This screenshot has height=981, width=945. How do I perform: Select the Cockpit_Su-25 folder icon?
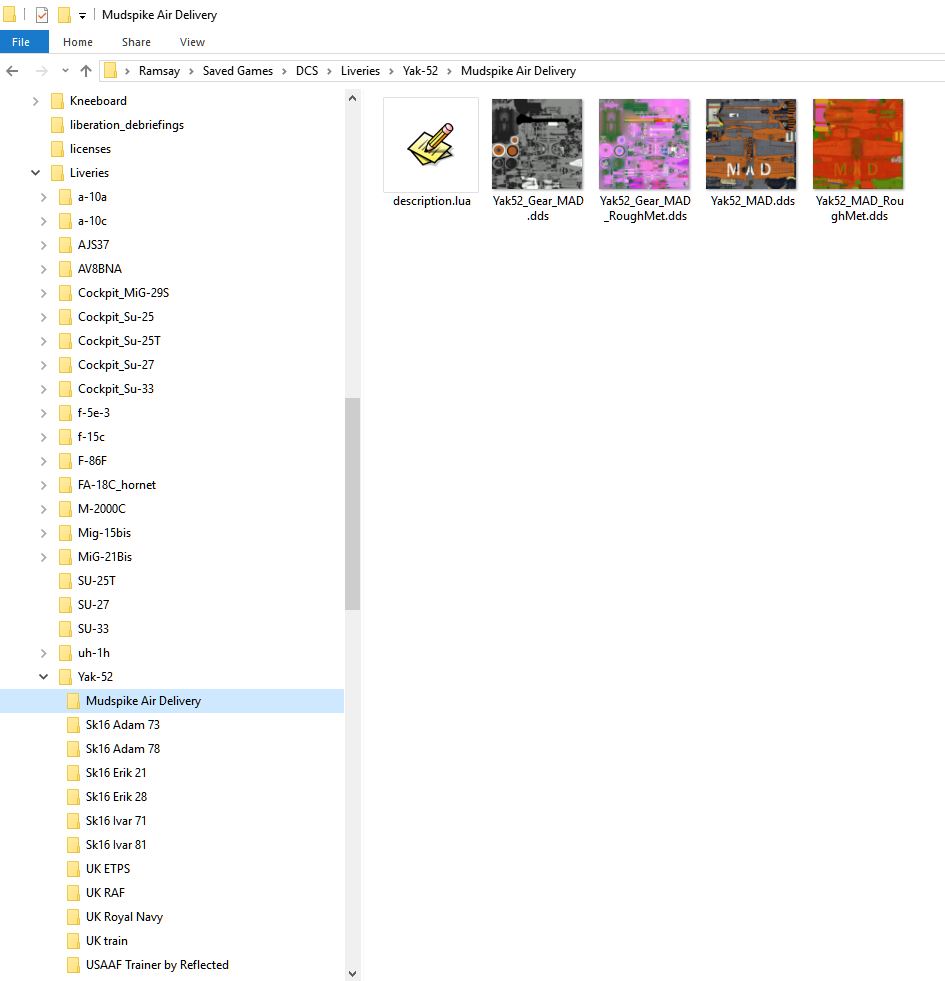click(x=65, y=317)
